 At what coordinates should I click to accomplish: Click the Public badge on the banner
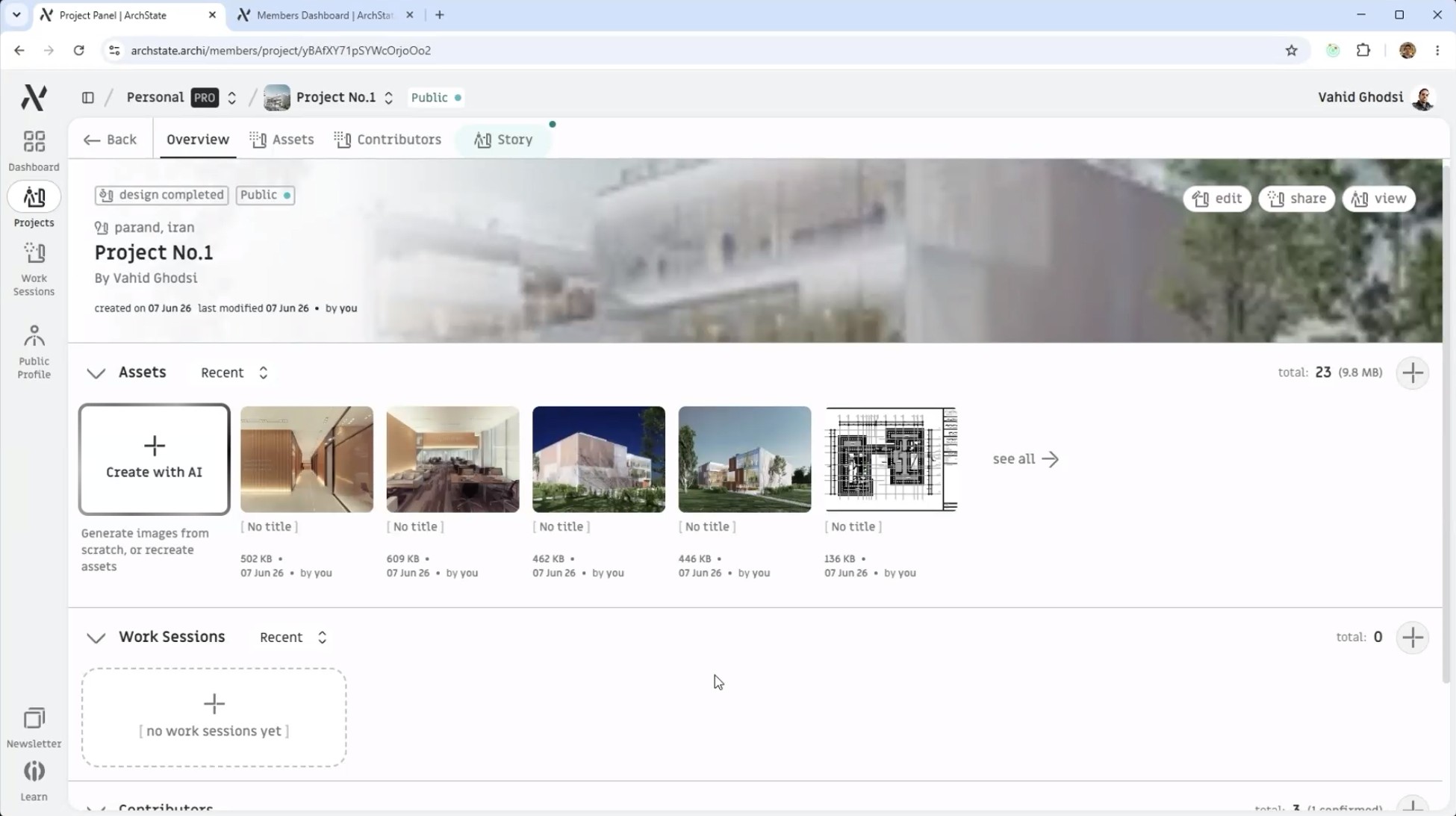(265, 195)
